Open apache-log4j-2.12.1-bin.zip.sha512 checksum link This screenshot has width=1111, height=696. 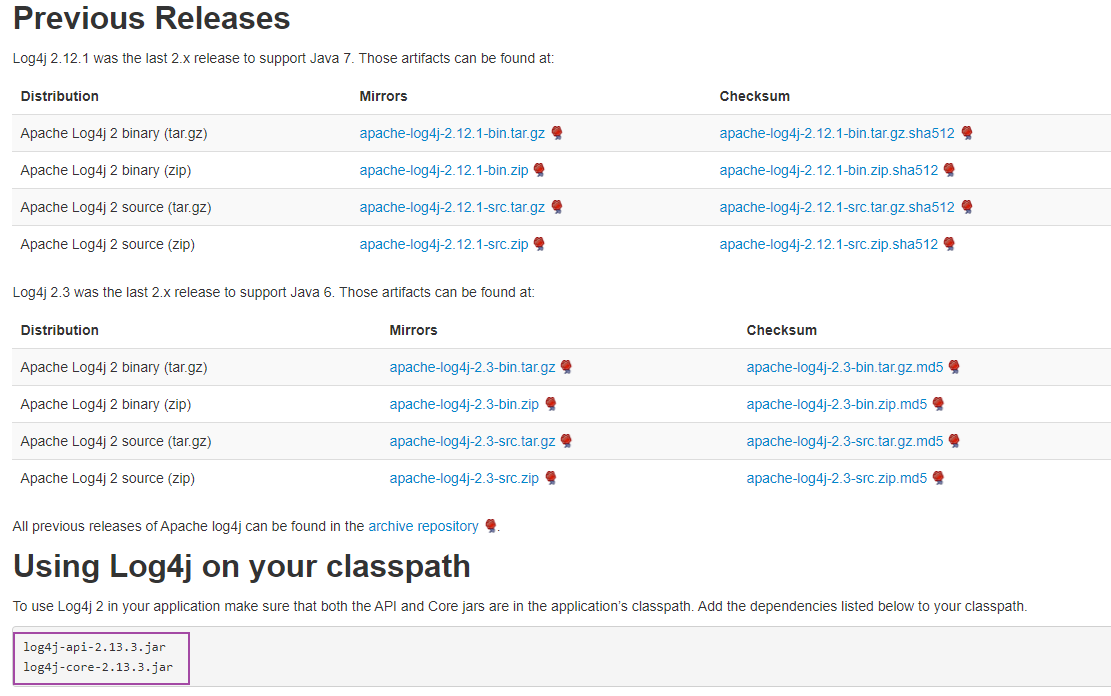pos(829,170)
